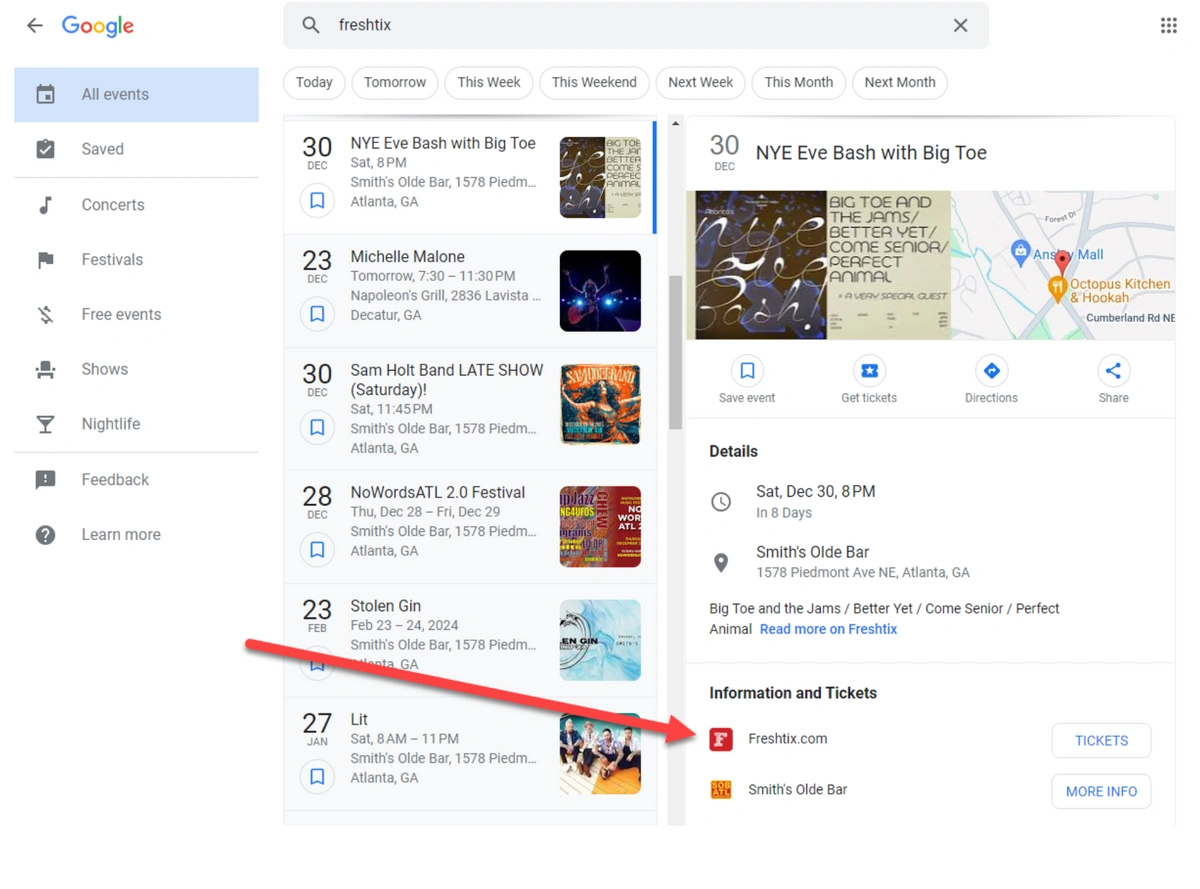
Task: Open NoWordsATL 2.0 Festival title
Action: (437, 493)
